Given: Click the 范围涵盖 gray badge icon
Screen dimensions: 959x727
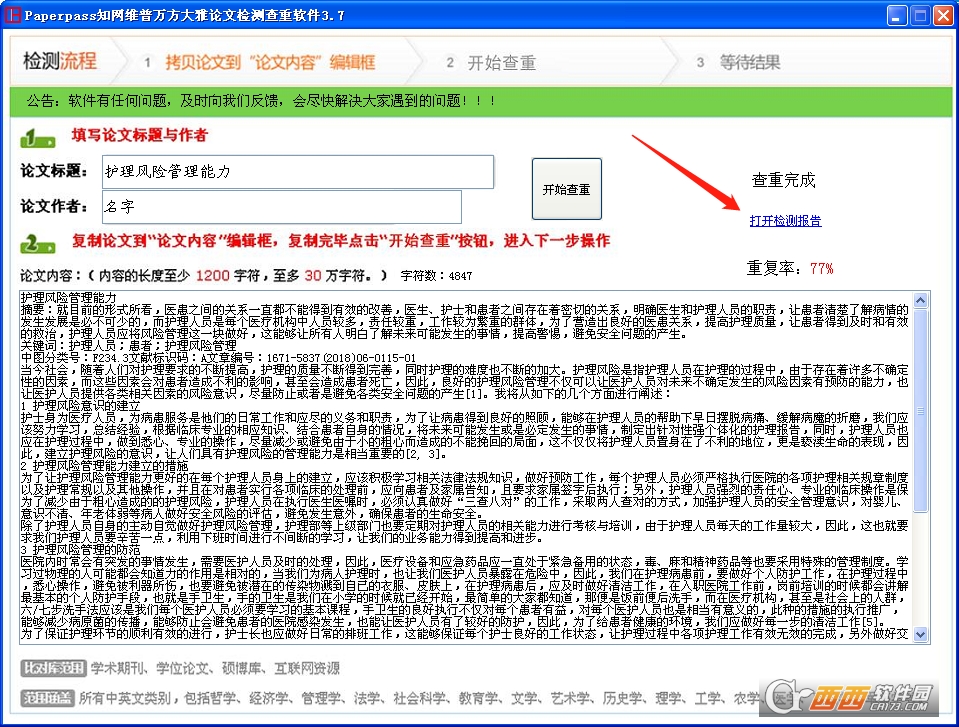Looking at the screenshot, I should pos(47,698).
